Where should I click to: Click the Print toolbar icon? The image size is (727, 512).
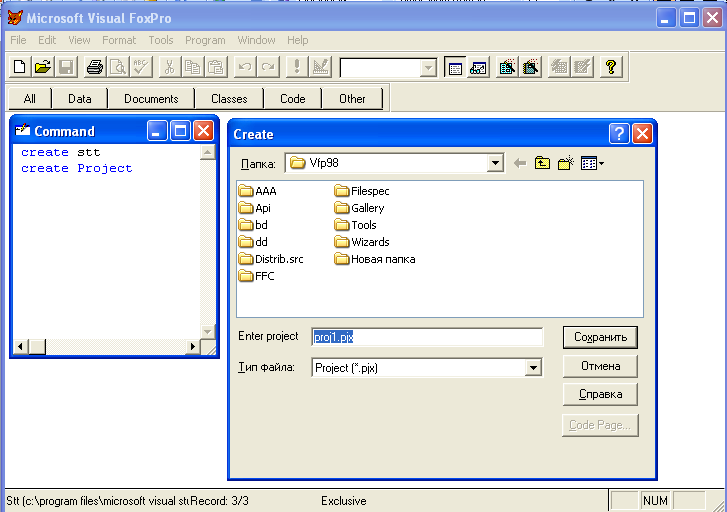point(95,67)
